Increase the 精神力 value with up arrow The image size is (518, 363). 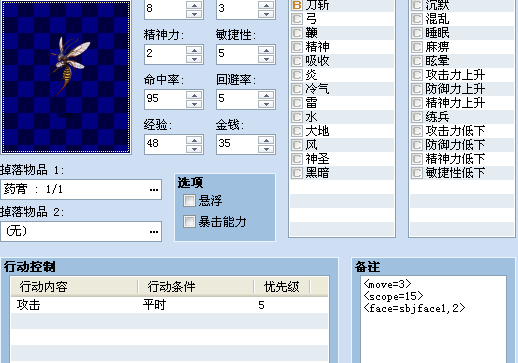click(194, 50)
